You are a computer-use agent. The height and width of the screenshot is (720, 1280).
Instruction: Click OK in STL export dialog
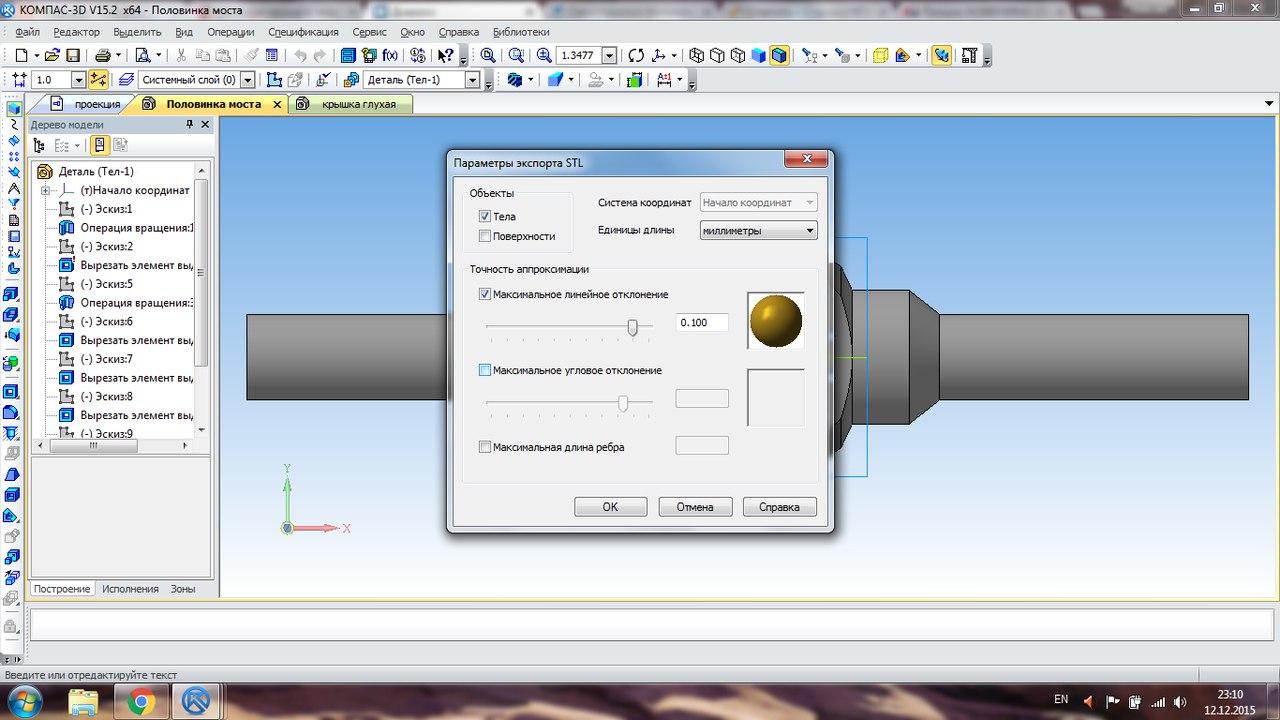tap(610, 507)
